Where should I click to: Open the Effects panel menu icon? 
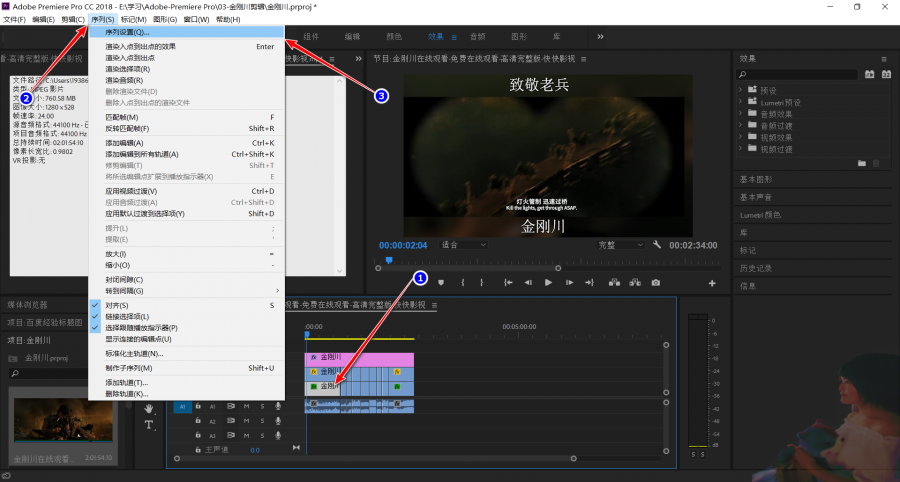coord(884,59)
